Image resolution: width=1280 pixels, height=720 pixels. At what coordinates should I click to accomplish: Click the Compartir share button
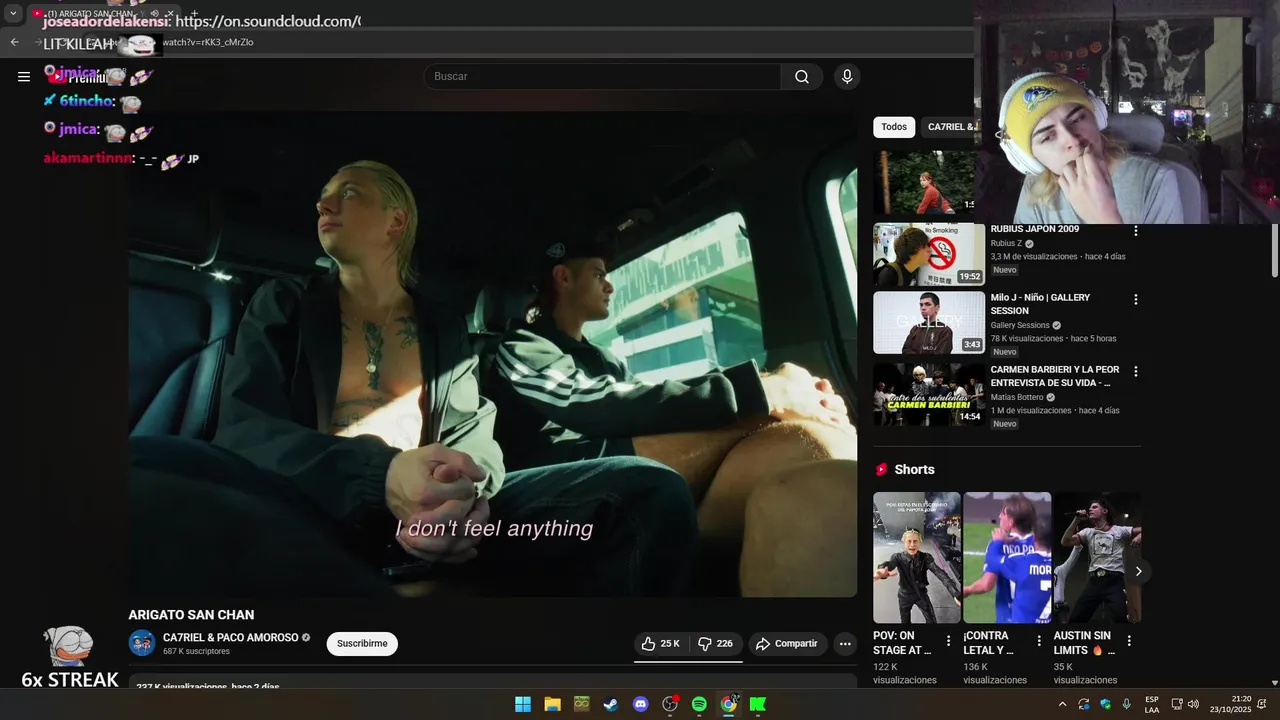pyautogui.click(x=787, y=644)
